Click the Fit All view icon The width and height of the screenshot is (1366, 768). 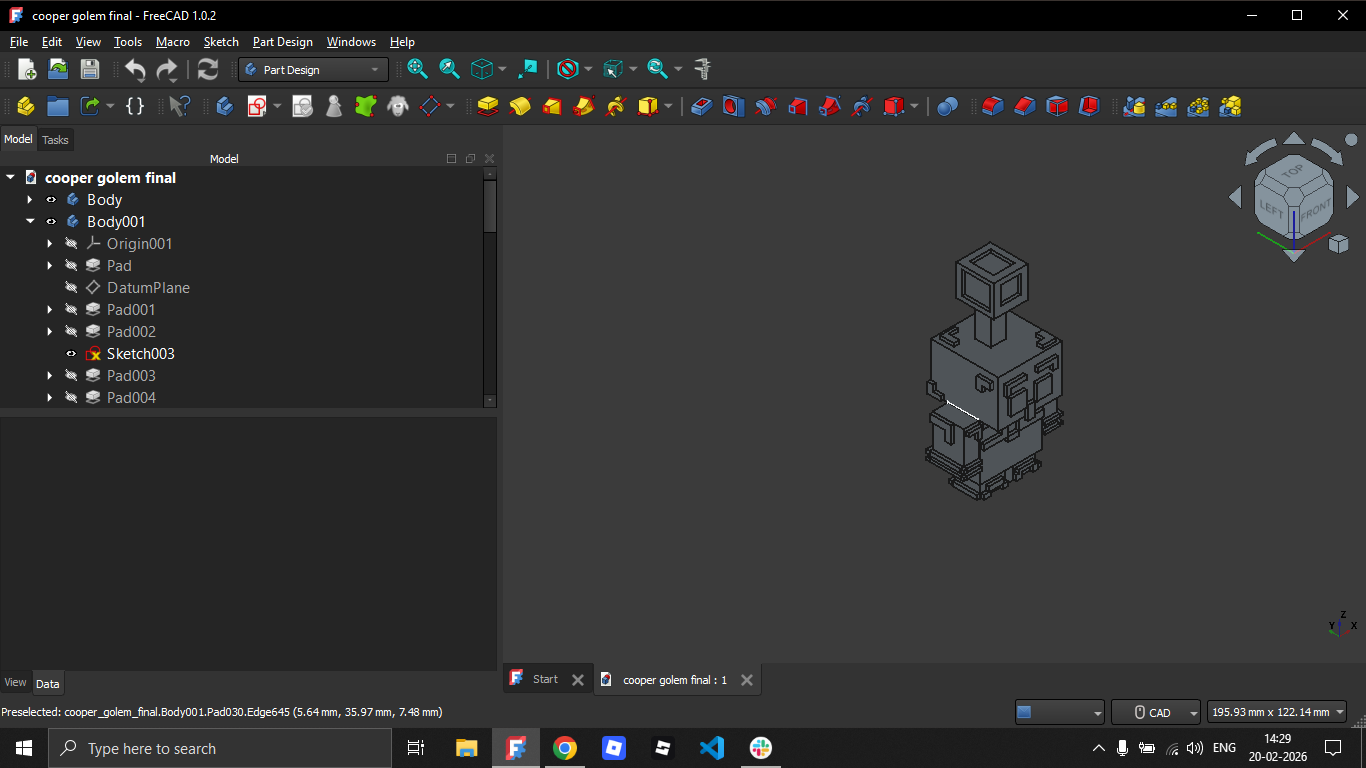pos(417,69)
